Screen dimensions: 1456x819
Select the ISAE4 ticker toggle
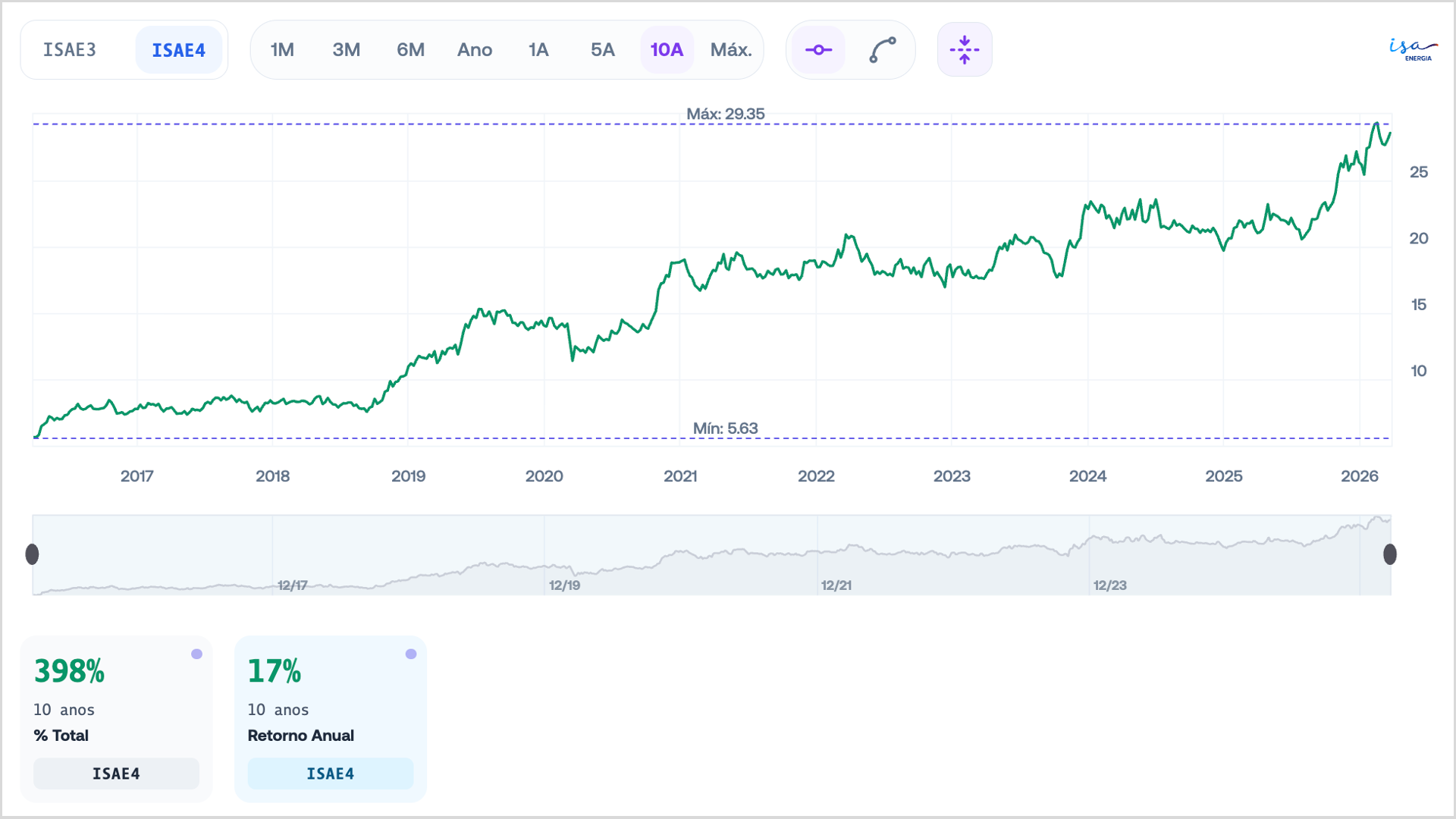(179, 50)
